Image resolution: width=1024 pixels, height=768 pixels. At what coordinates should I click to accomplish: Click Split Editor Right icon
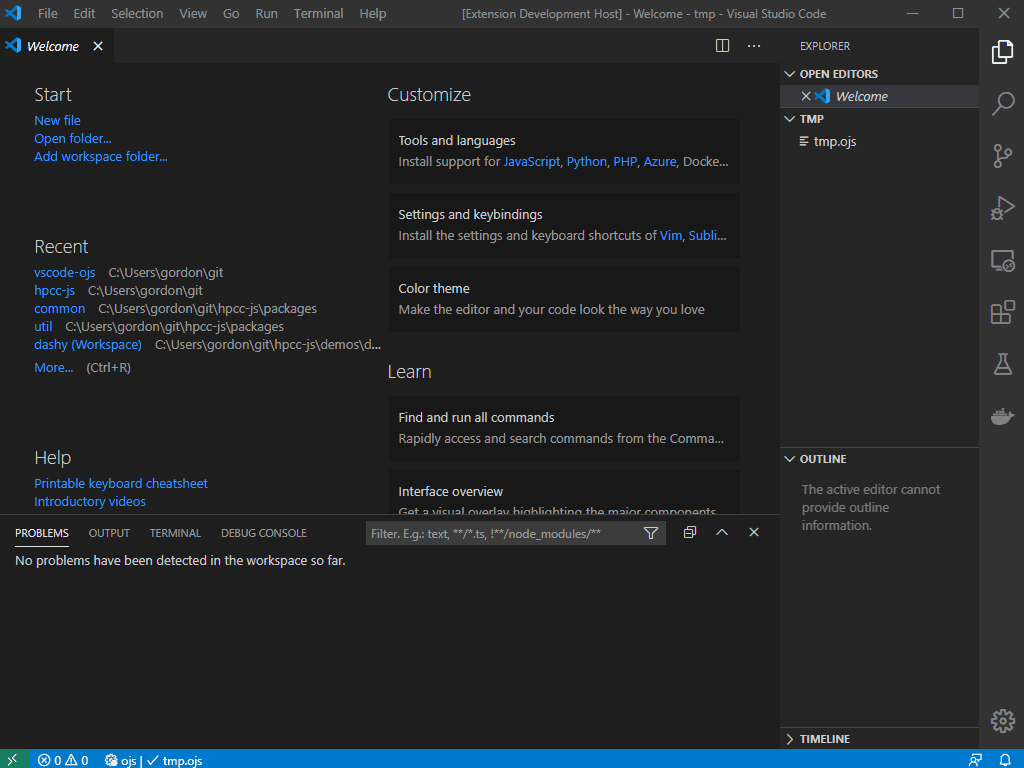(x=722, y=46)
